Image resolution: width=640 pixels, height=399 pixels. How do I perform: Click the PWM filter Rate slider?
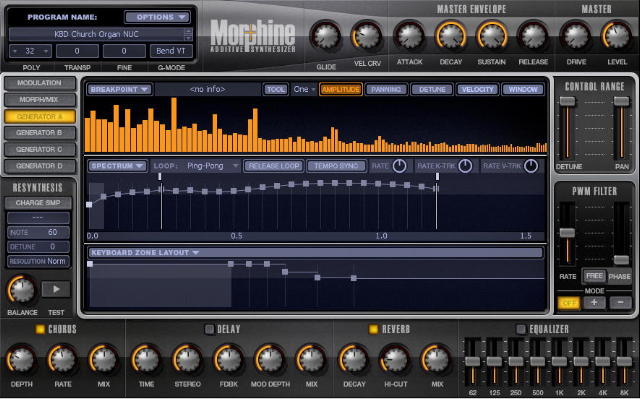click(567, 233)
